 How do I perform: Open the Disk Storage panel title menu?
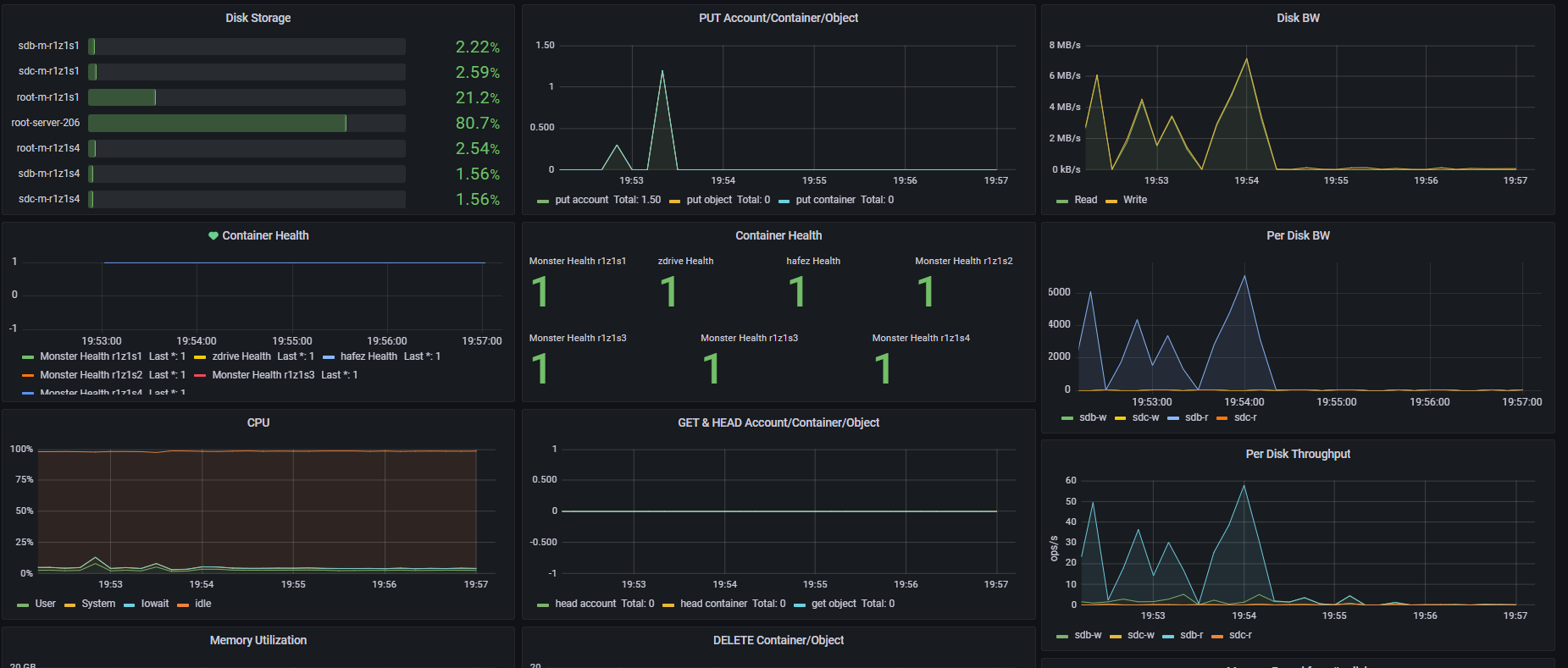258,18
